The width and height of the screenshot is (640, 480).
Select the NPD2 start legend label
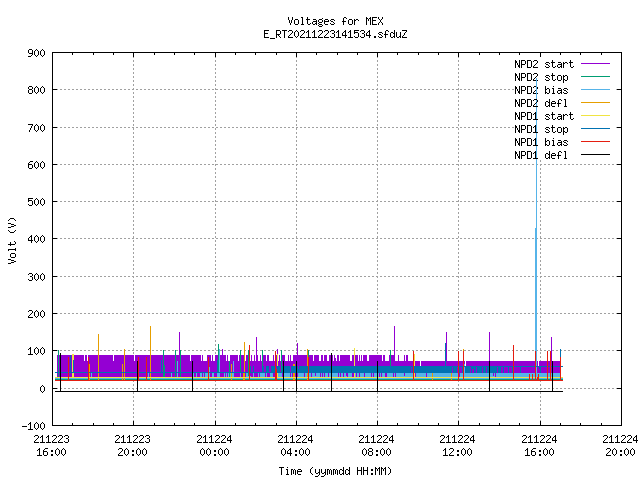pyautogui.click(x=544, y=64)
